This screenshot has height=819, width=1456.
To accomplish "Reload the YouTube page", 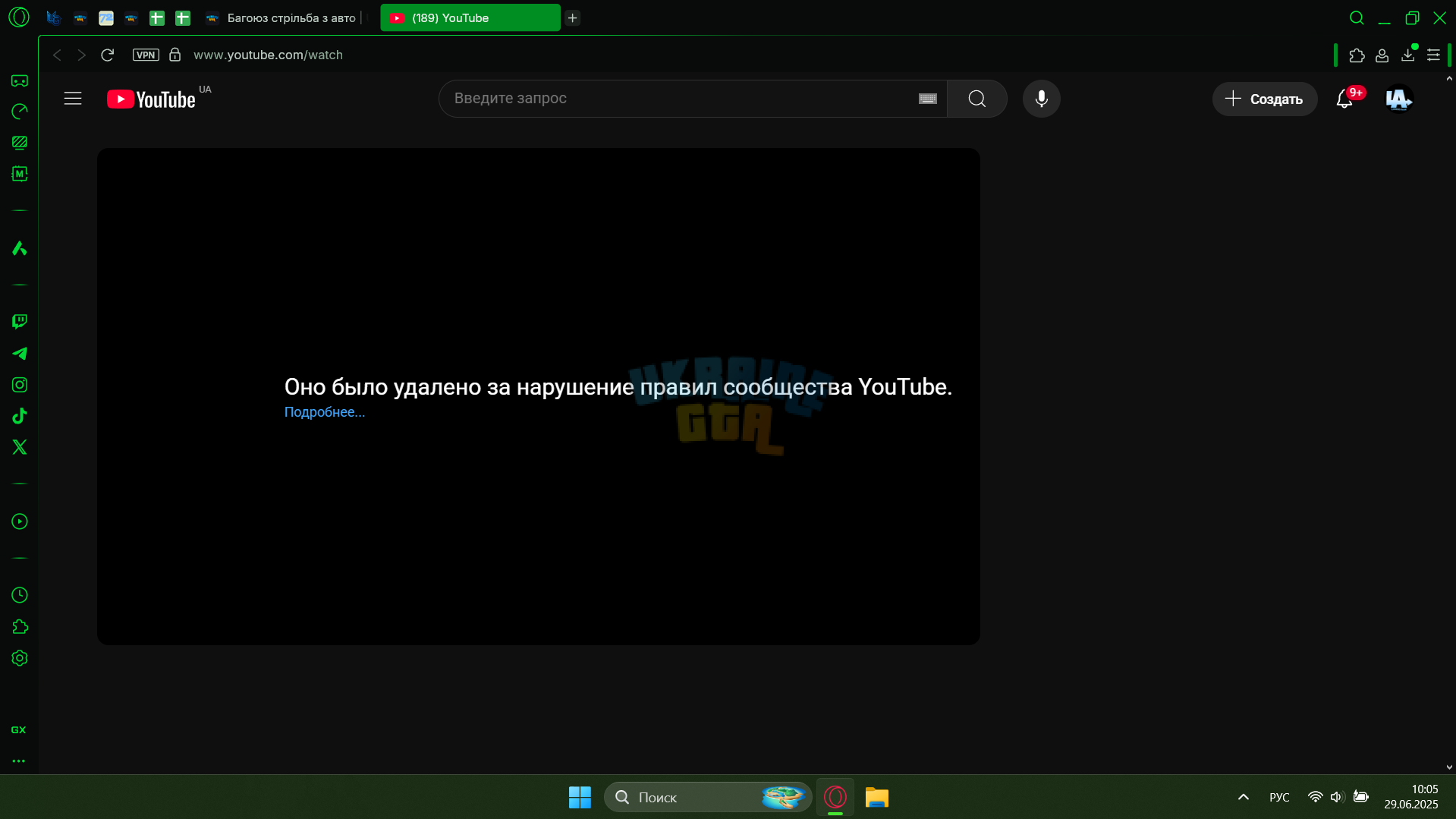I will pyautogui.click(x=108, y=55).
